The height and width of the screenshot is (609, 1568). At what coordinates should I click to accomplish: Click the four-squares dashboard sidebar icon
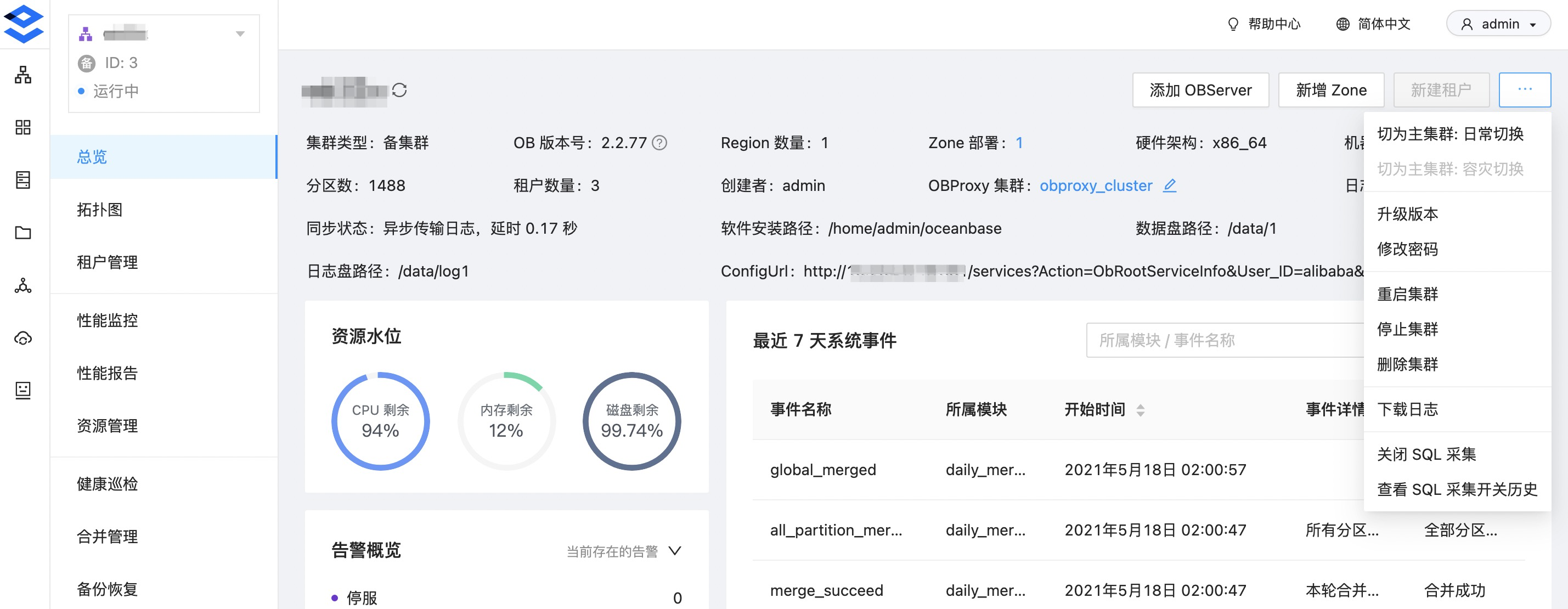click(x=23, y=127)
